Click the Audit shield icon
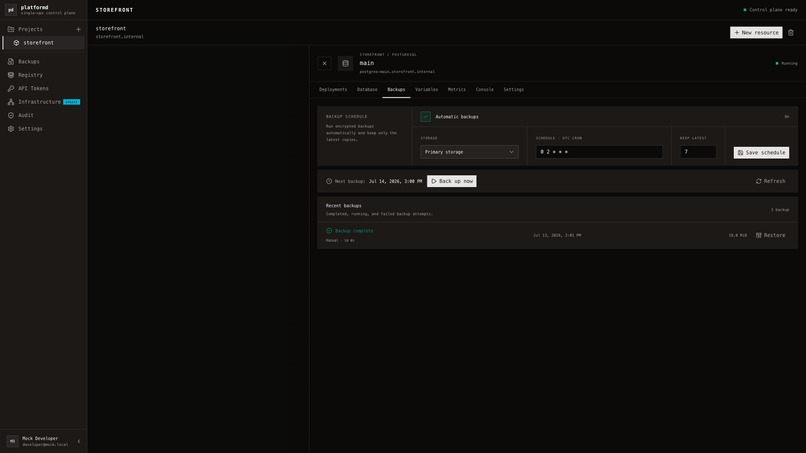806x453 pixels. [x=11, y=115]
